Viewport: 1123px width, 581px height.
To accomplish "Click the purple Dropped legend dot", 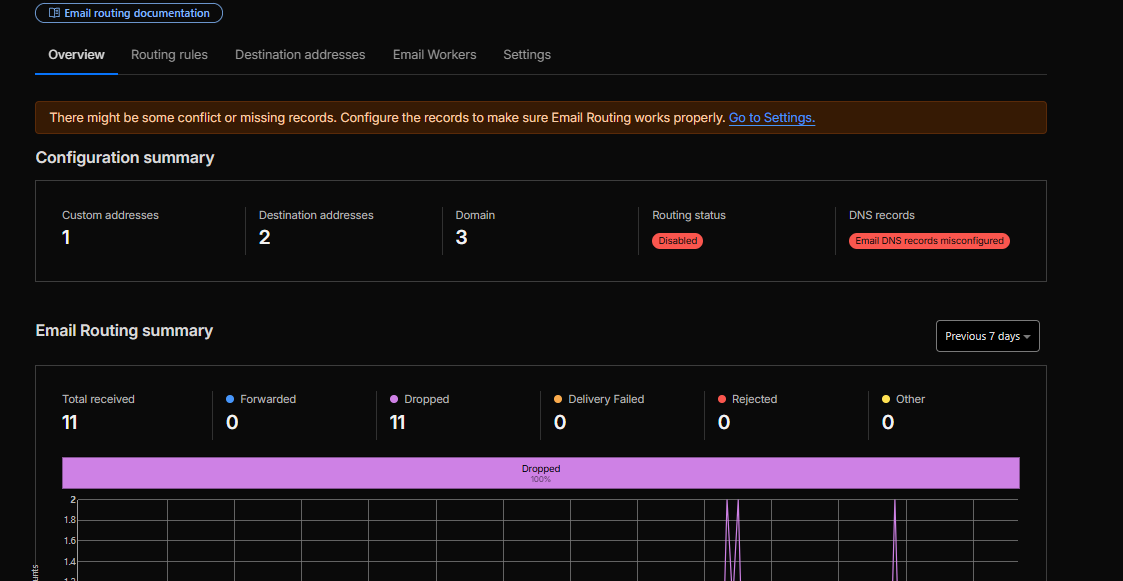I will coord(394,399).
